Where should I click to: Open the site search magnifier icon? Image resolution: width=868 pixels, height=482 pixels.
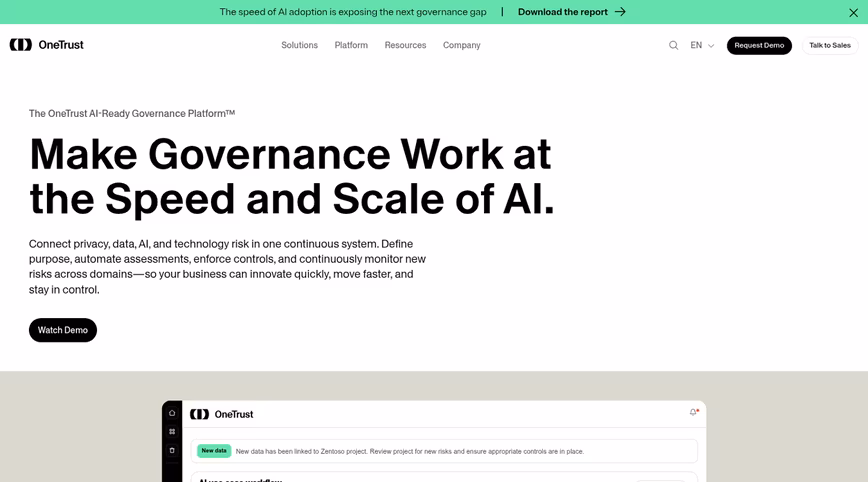(x=673, y=45)
